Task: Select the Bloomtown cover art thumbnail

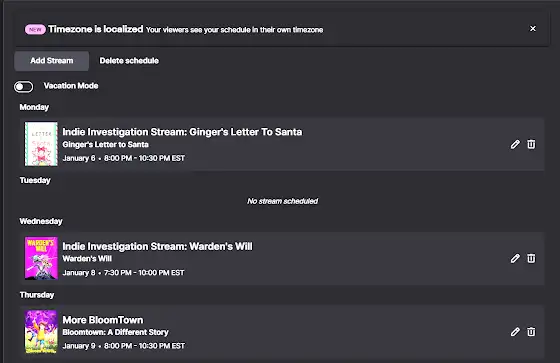Action: pyautogui.click(x=41, y=332)
